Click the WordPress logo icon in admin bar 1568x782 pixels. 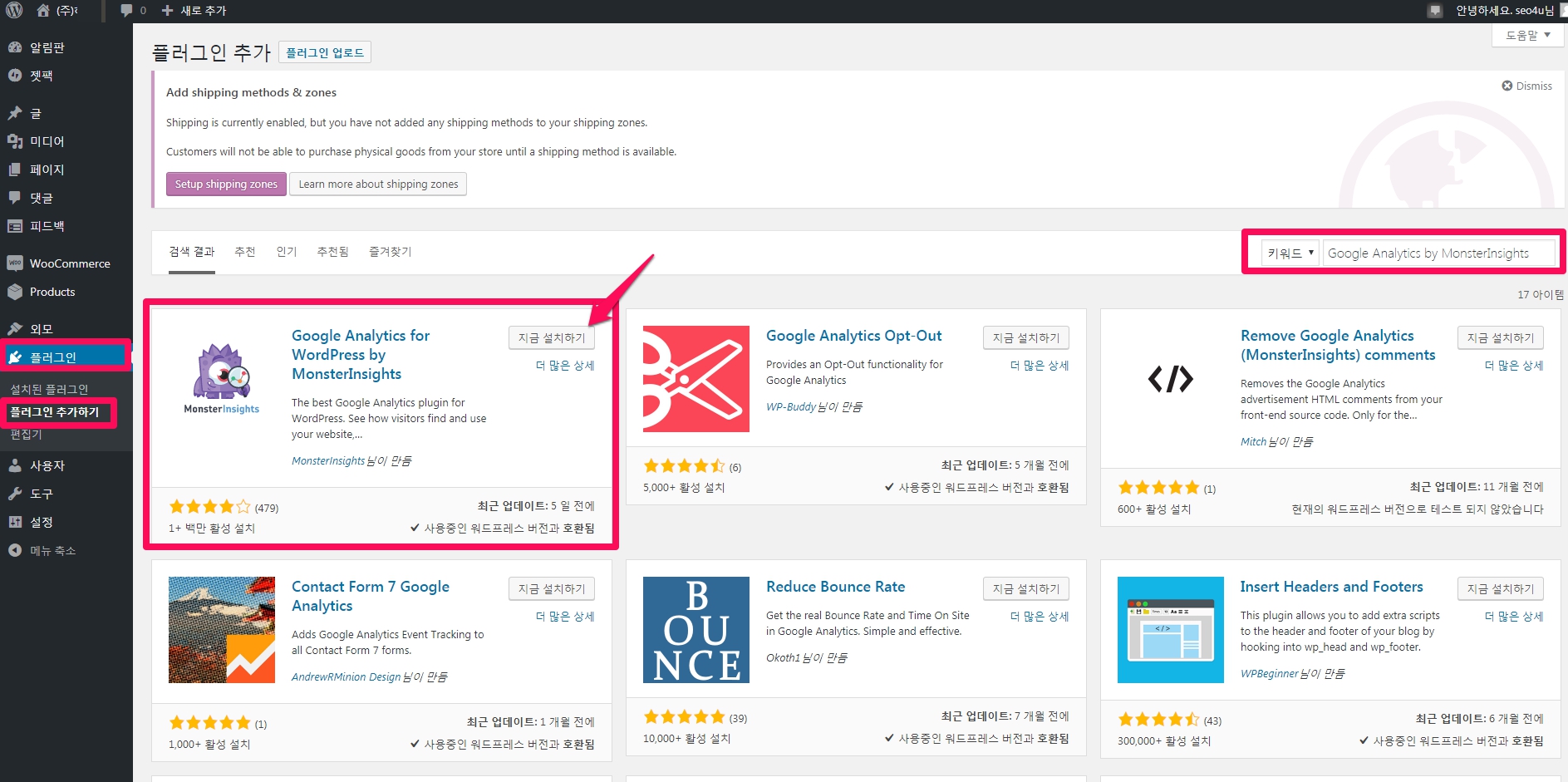(x=14, y=11)
